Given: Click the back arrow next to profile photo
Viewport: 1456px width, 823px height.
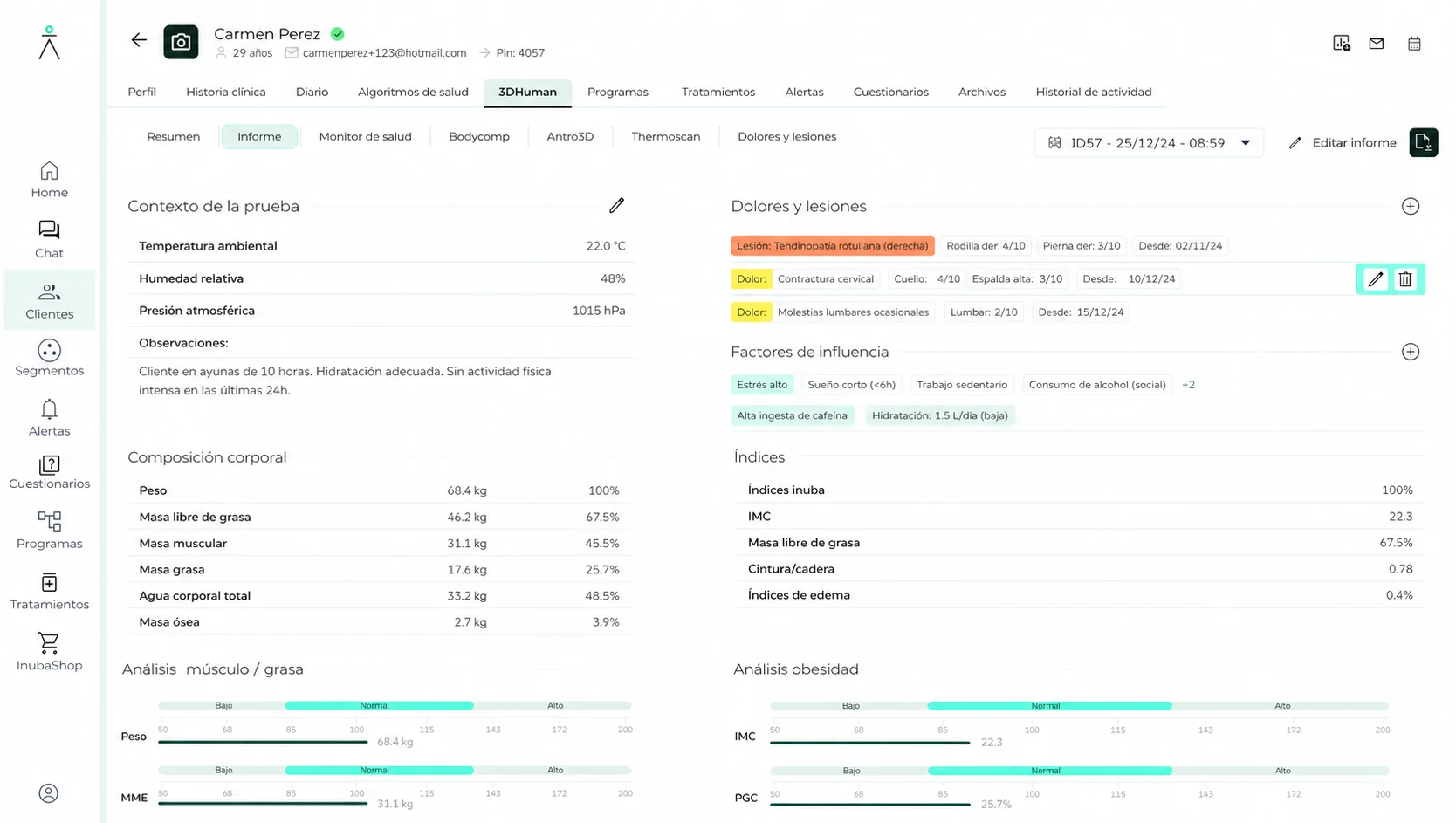Looking at the screenshot, I should [139, 40].
